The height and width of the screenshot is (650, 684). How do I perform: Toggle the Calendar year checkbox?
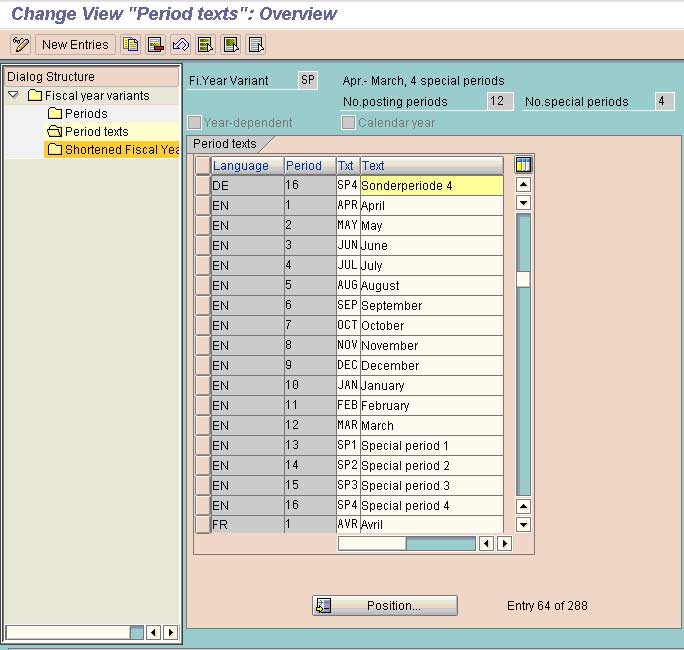point(348,123)
